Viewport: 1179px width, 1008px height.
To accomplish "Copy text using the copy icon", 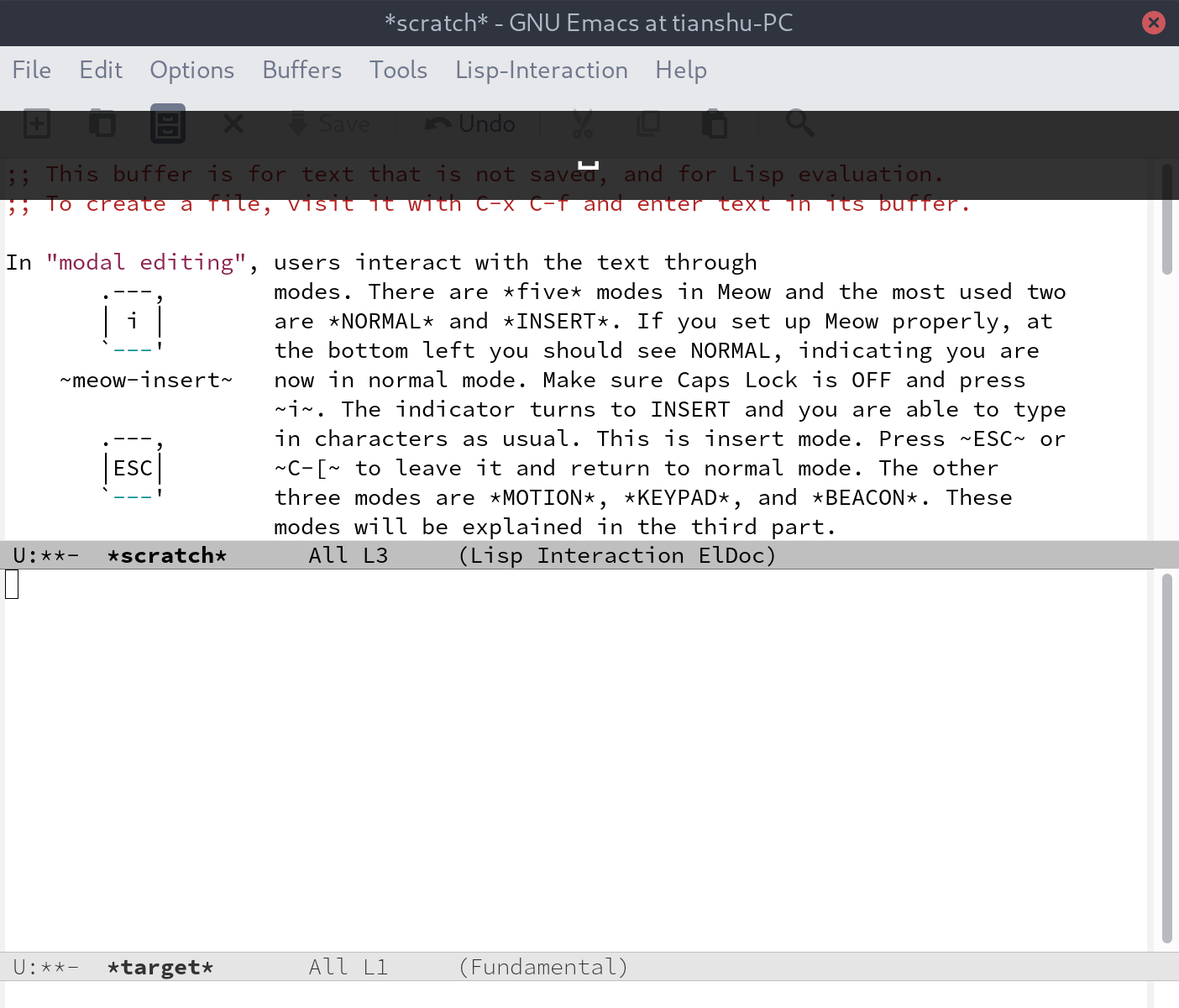I will 648,123.
